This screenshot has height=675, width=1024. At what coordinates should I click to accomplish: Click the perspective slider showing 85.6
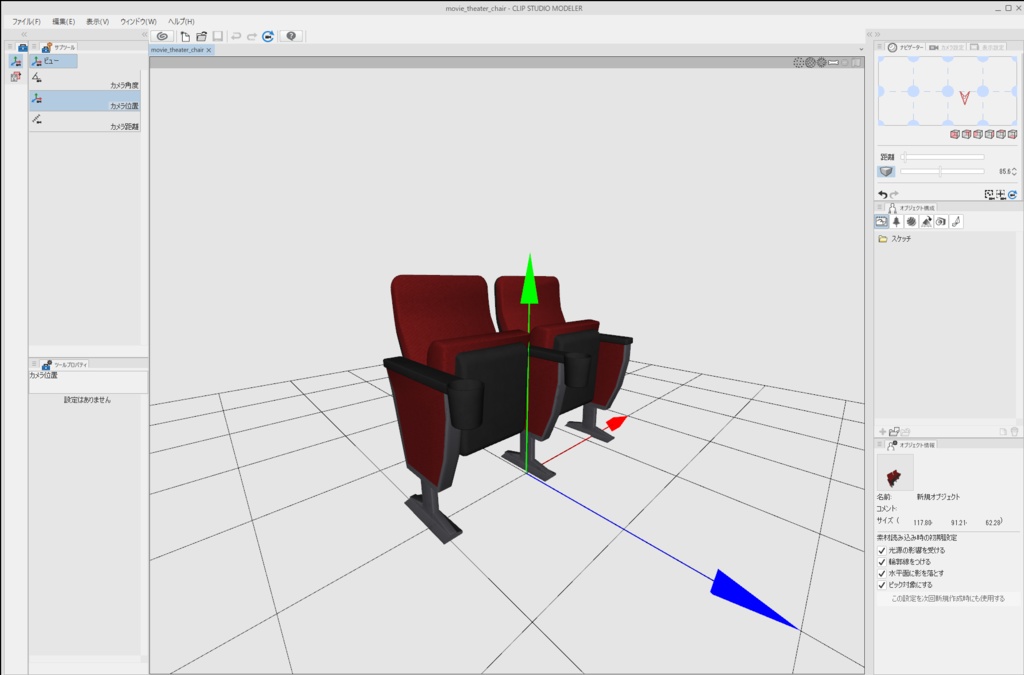[x=942, y=171]
